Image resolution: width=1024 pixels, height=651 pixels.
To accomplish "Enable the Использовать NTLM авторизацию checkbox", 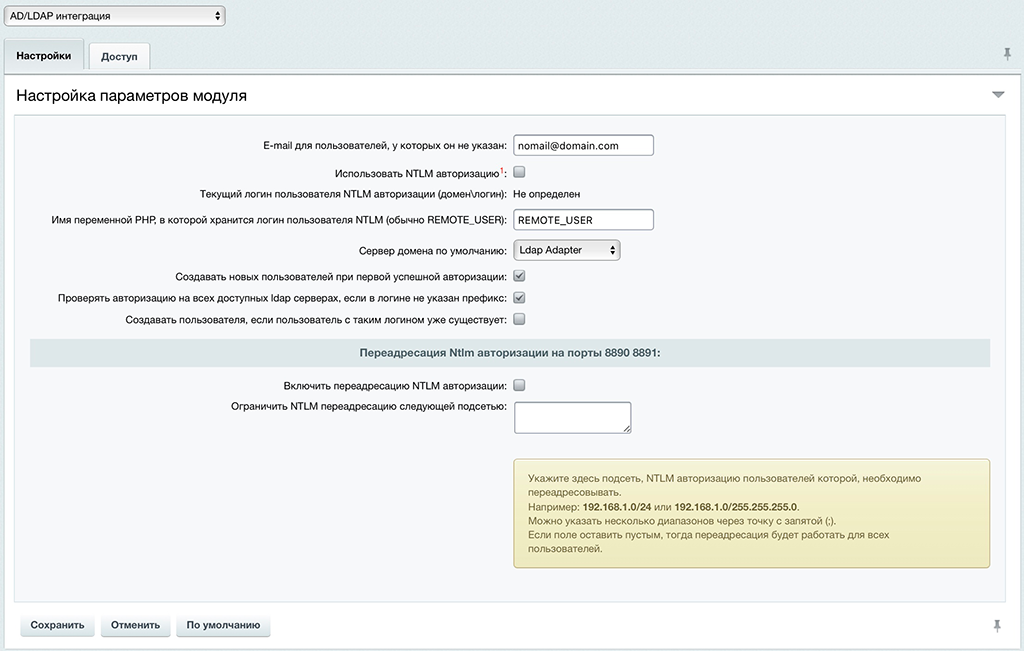I will click(x=519, y=172).
